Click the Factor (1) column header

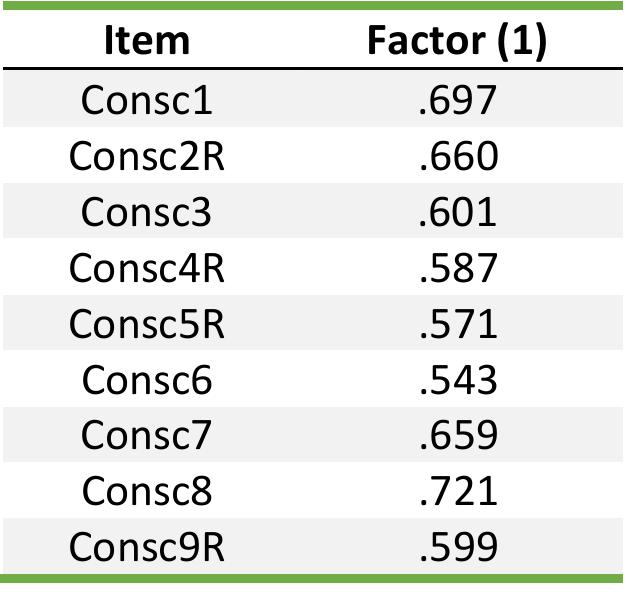[457, 41]
